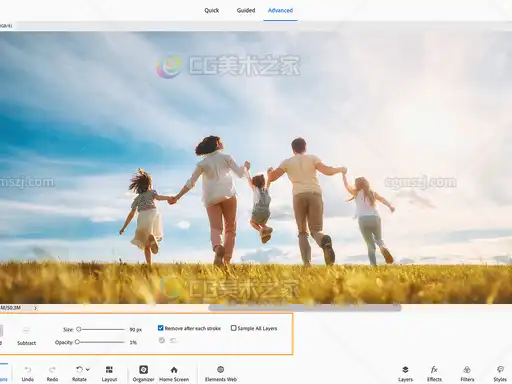Viewport: 512px width, 384px height.
Task: Click the 1% opacity value
Action: pos(133,342)
